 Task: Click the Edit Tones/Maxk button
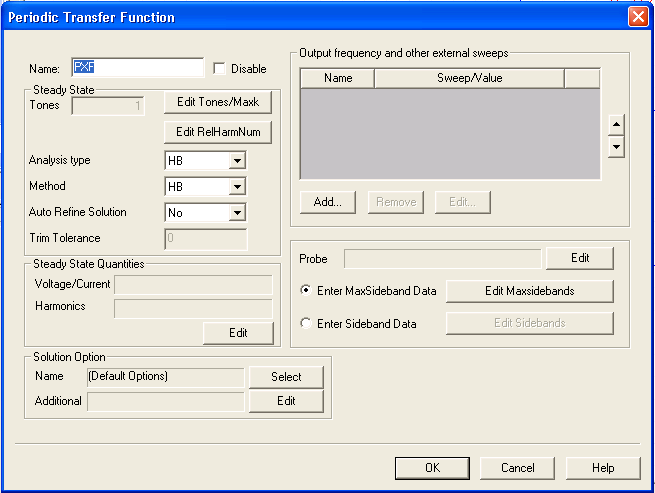click(x=217, y=103)
